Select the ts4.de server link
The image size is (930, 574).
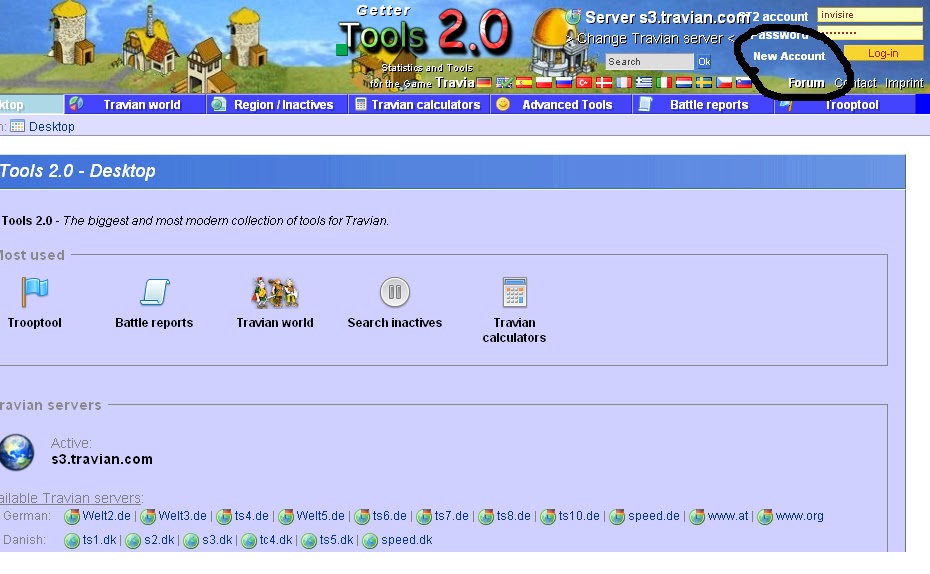click(251, 516)
